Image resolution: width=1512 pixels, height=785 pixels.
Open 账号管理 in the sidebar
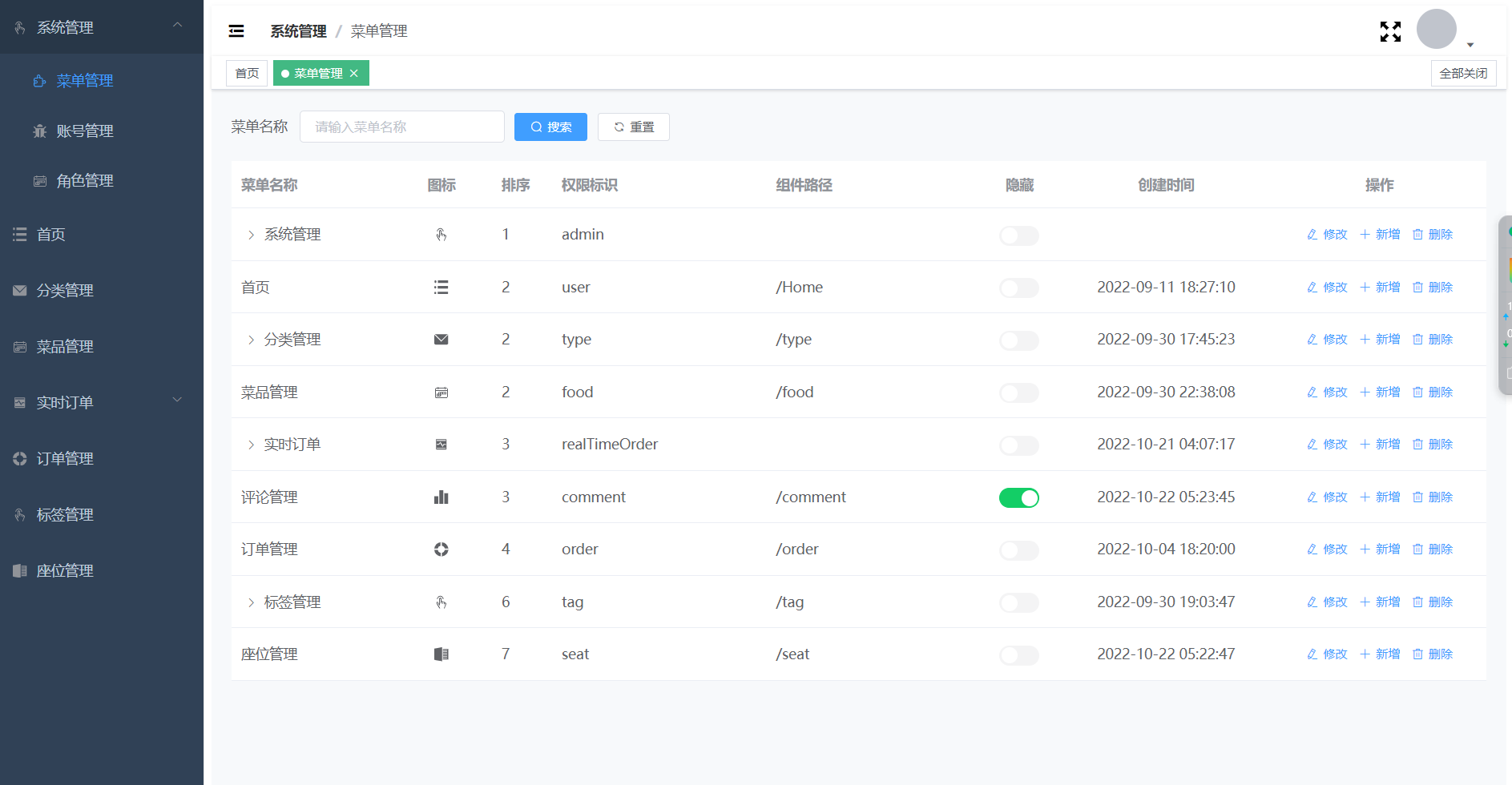[102, 131]
